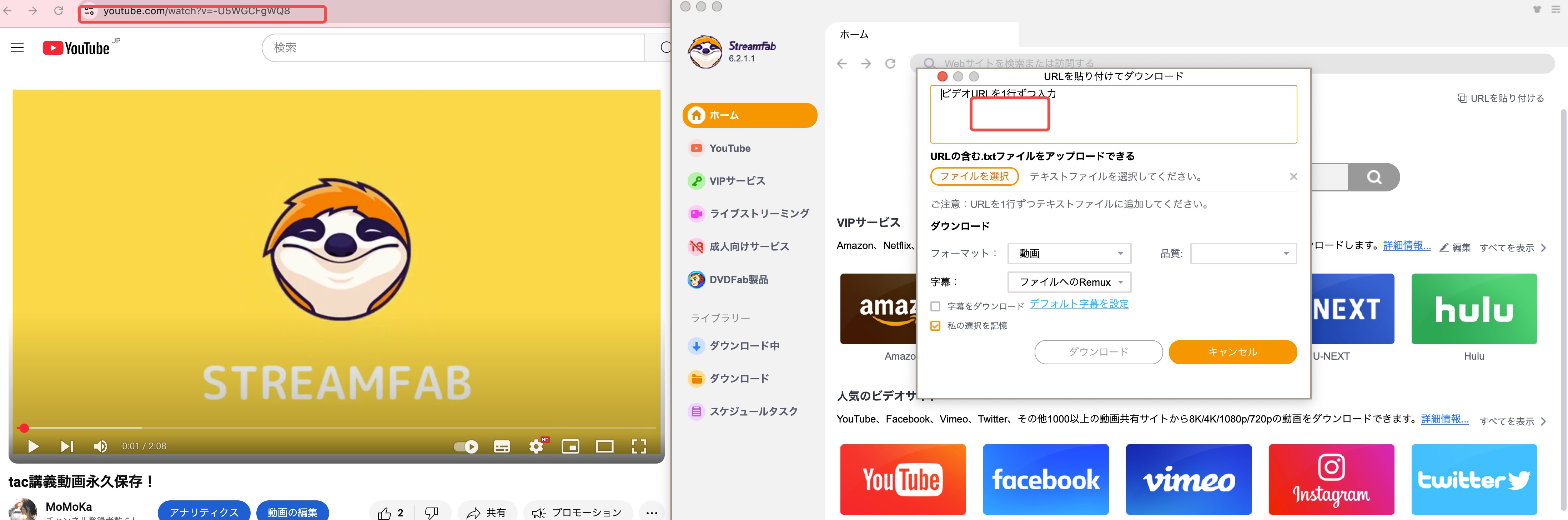Viewport: 1568px width, 520px height.
Task: Click the dialog ダウンロード button
Action: click(1098, 352)
